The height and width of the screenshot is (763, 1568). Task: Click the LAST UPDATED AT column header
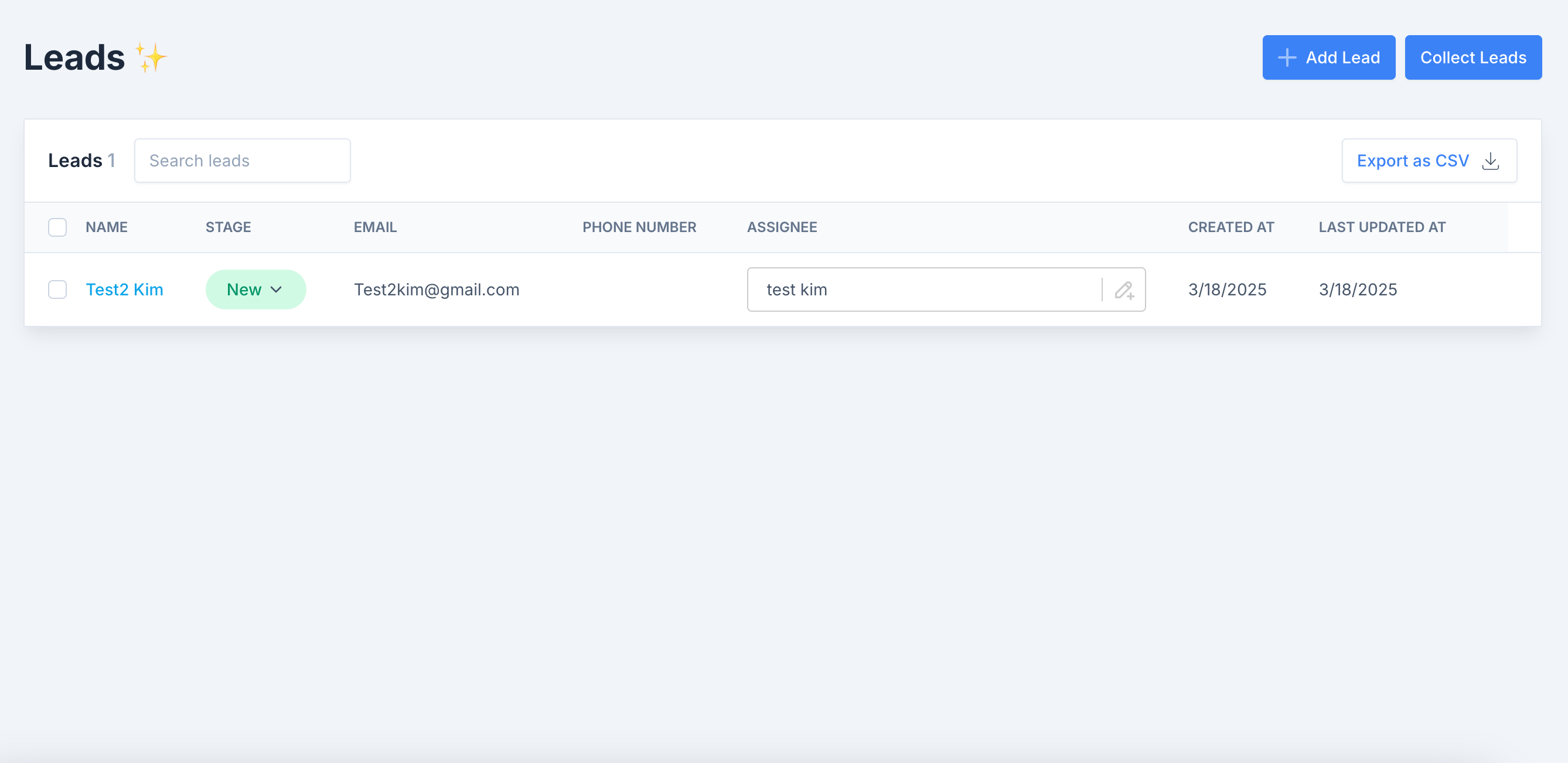pyautogui.click(x=1382, y=227)
